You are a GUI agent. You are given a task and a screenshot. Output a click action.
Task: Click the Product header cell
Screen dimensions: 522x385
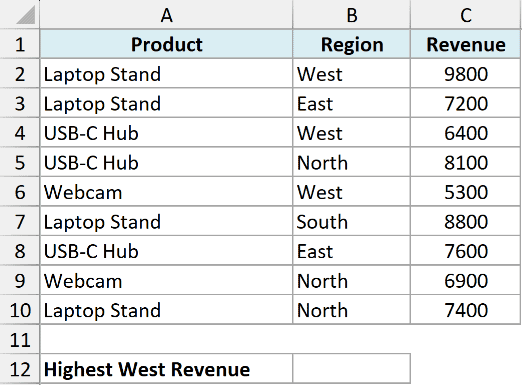coord(166,44)
